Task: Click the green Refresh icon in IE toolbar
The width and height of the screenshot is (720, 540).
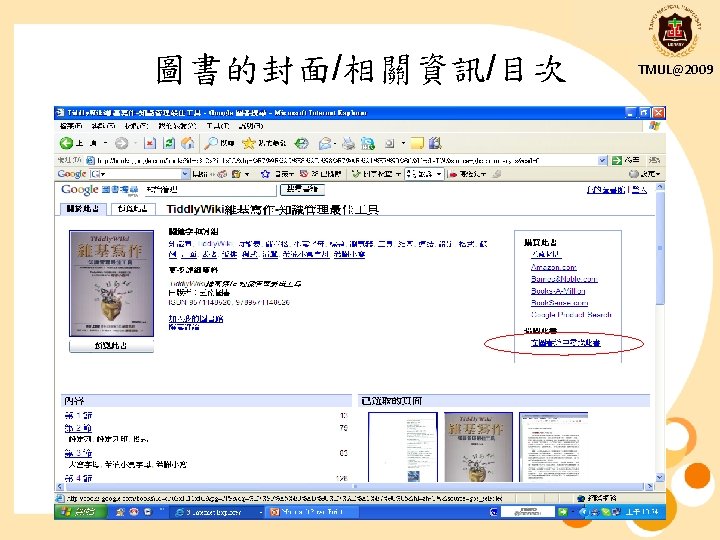Action: [169, 144]
